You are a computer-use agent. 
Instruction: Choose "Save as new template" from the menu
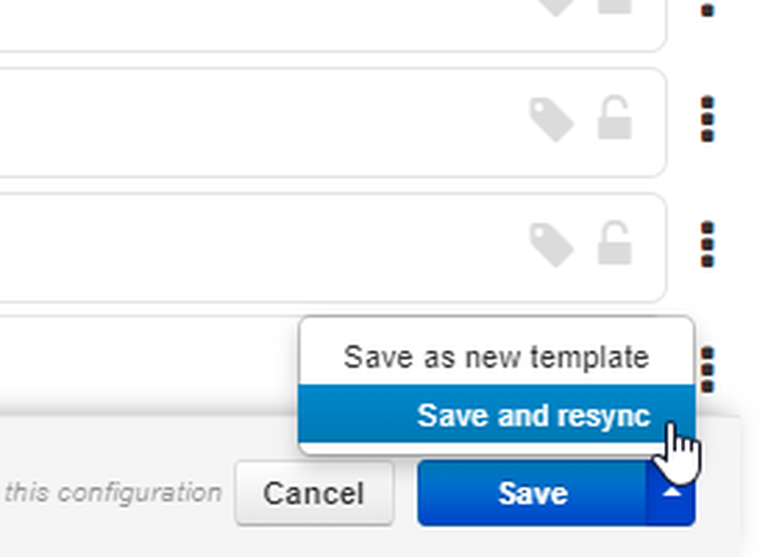pyautogui.click(x=497, y=357)
